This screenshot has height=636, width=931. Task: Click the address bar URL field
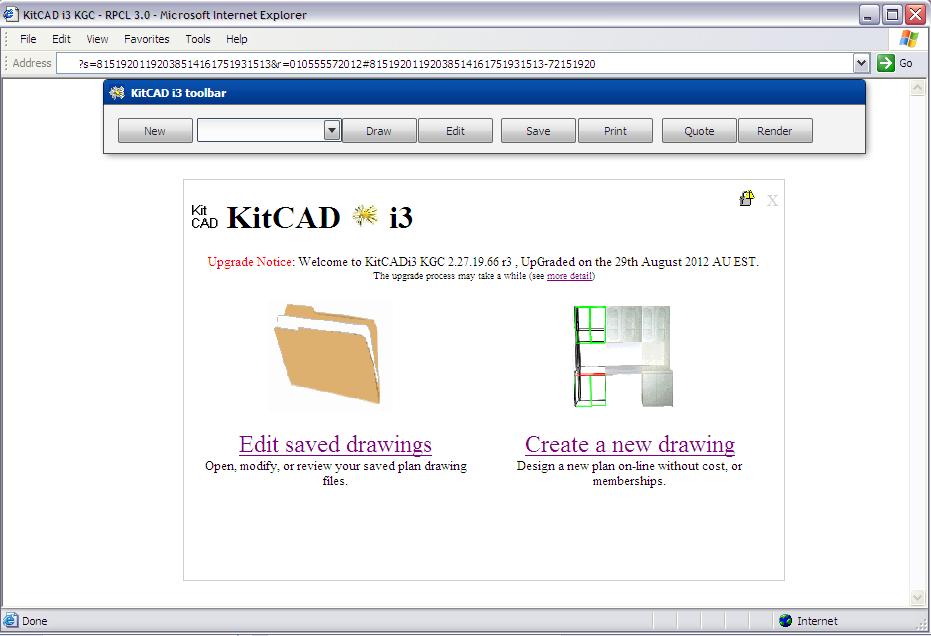click(x=455, y=64)
